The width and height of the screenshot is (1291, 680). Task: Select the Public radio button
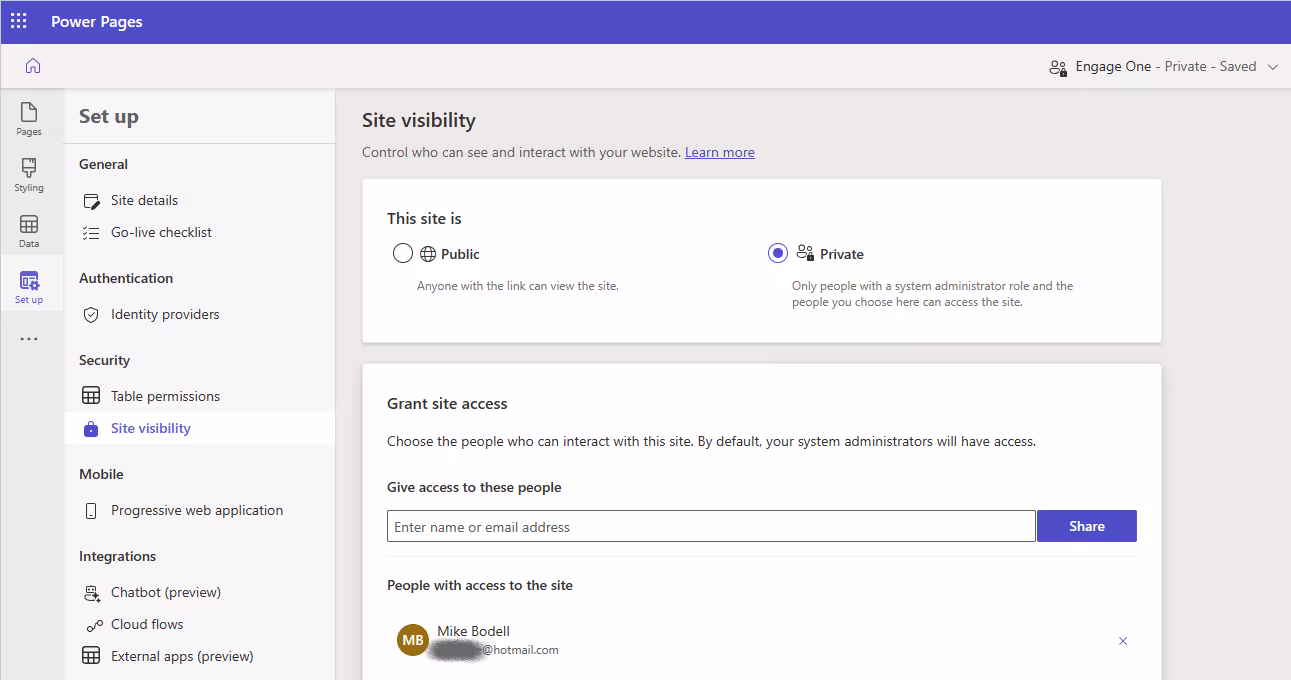coord(403,254)
